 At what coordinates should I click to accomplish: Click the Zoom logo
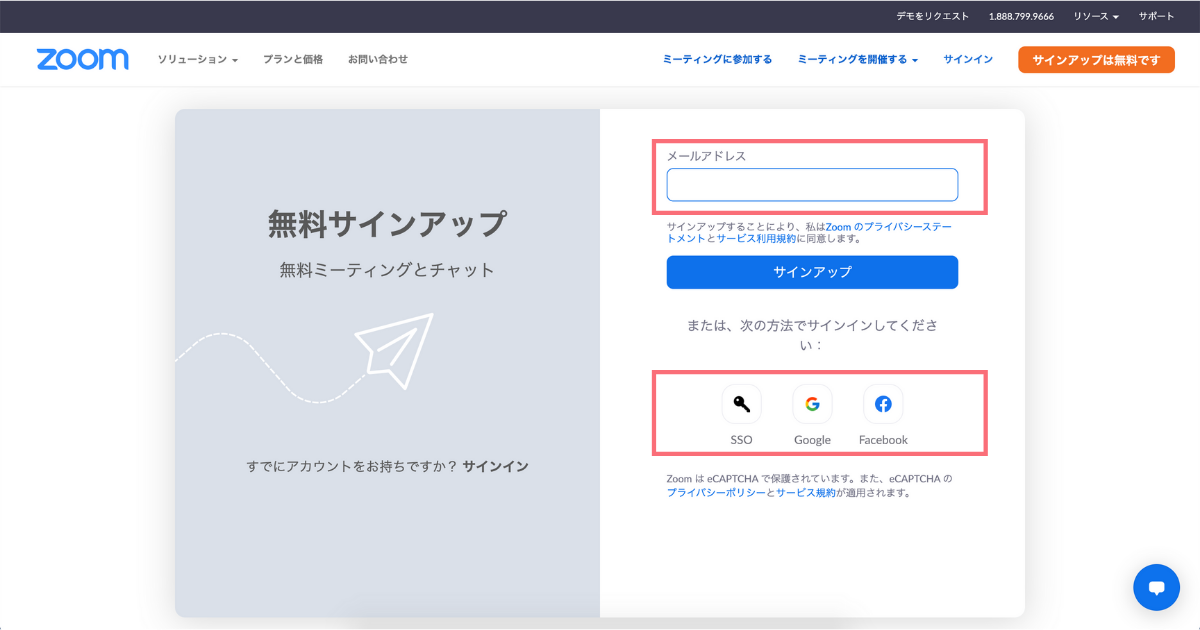click(x=82, y=59)
